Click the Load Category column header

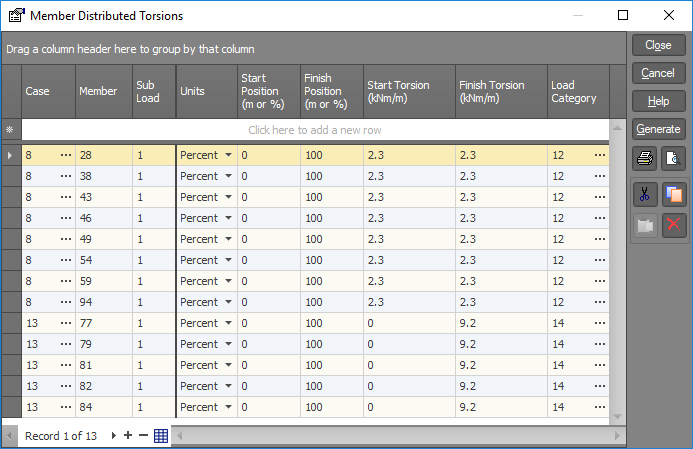[x=577, y=92]
